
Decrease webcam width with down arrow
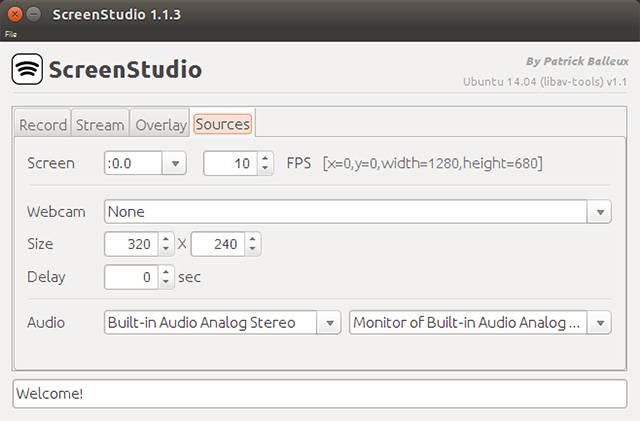point(166,249)
